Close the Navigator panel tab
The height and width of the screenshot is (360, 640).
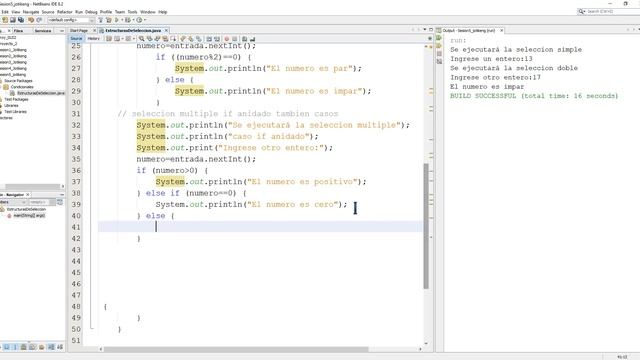coord(28,195)
